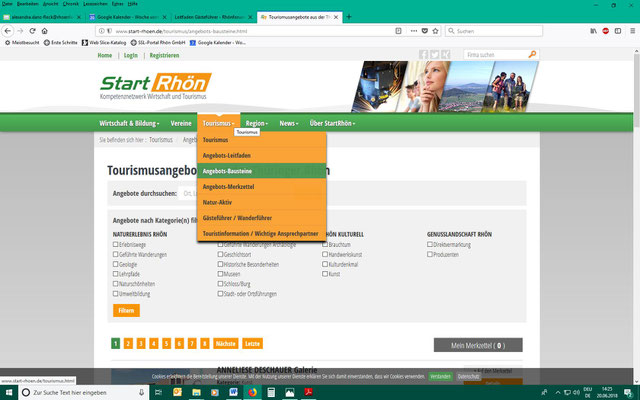Open the Photos app in the taskbar
Image resolution: width=640 pixels, height=400 pixels.
coord(289,392)
